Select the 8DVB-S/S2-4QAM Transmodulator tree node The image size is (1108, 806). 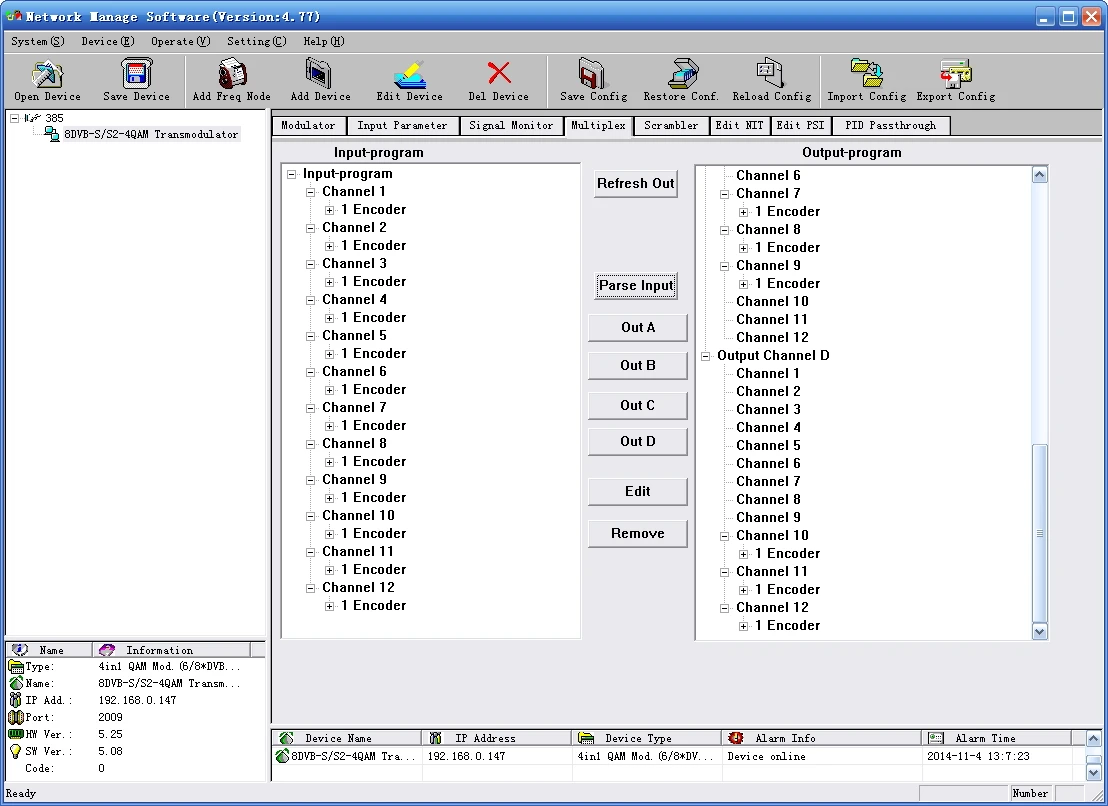(150, 134)
